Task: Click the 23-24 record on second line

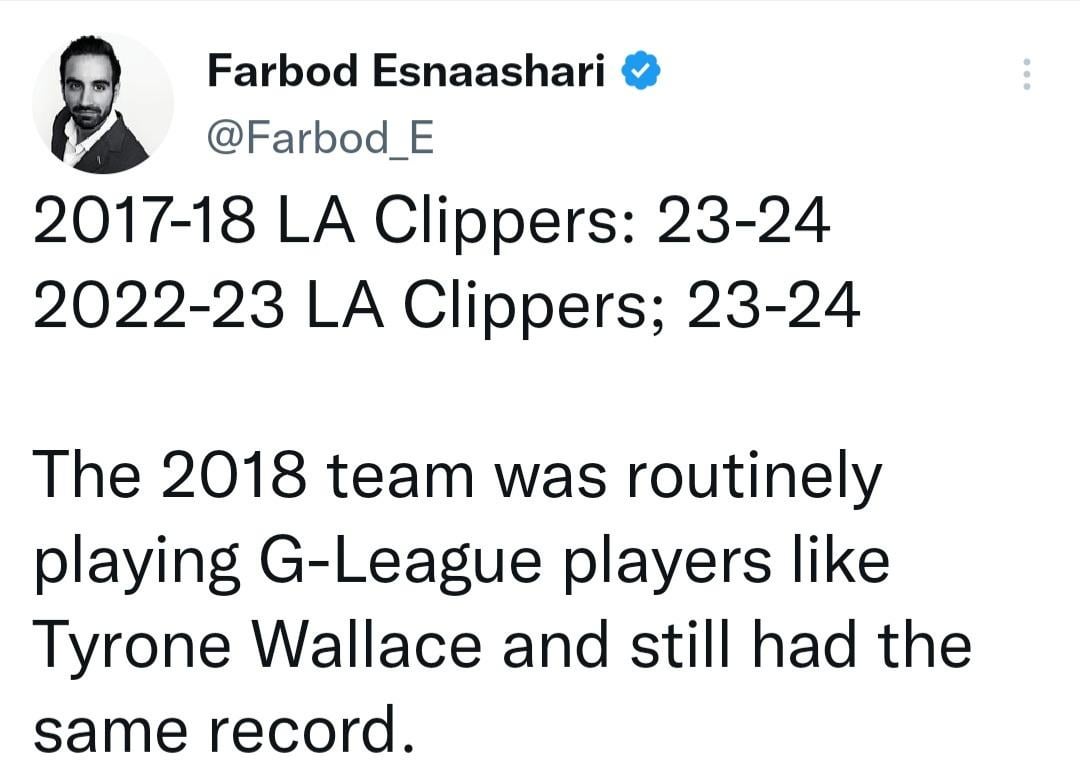Action: click(771, 307)
